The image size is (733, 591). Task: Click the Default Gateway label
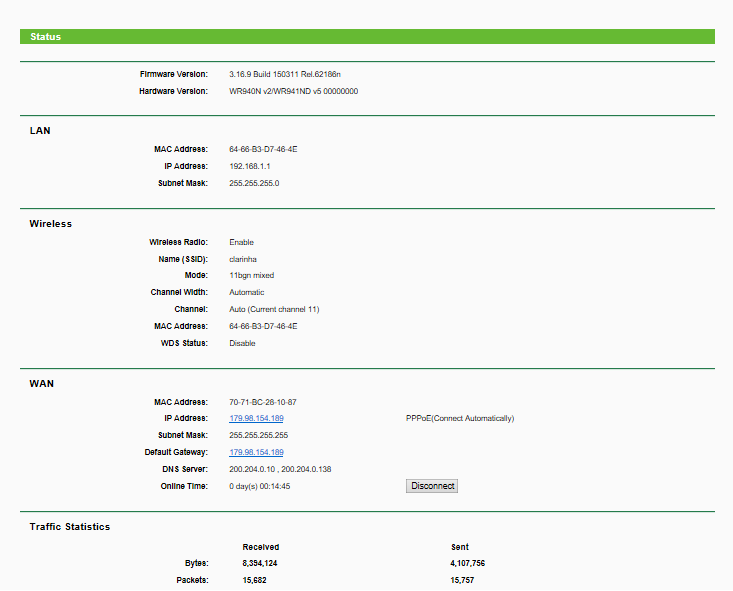coord(176,452)
